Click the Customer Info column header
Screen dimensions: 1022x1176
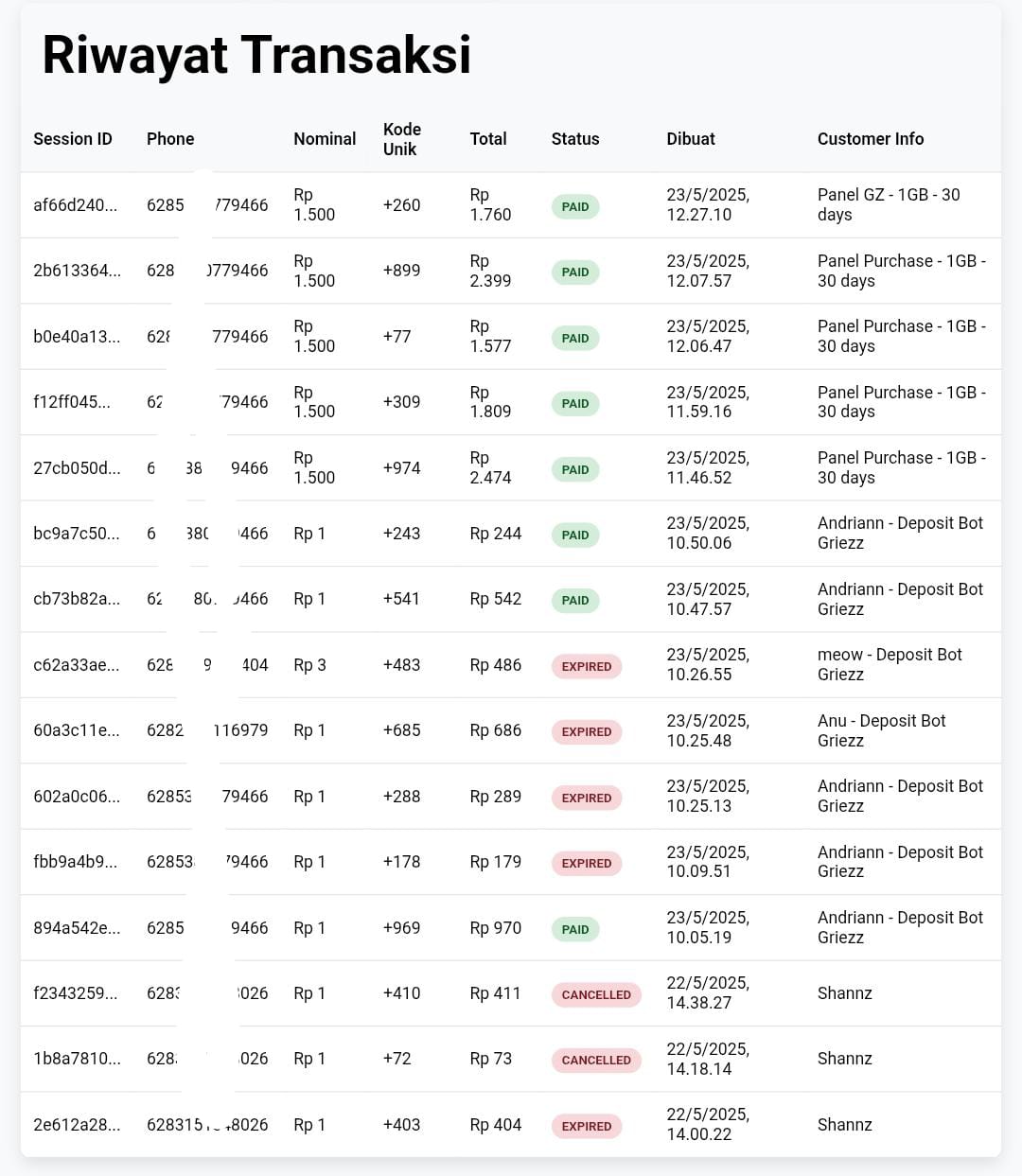(871, 139)
